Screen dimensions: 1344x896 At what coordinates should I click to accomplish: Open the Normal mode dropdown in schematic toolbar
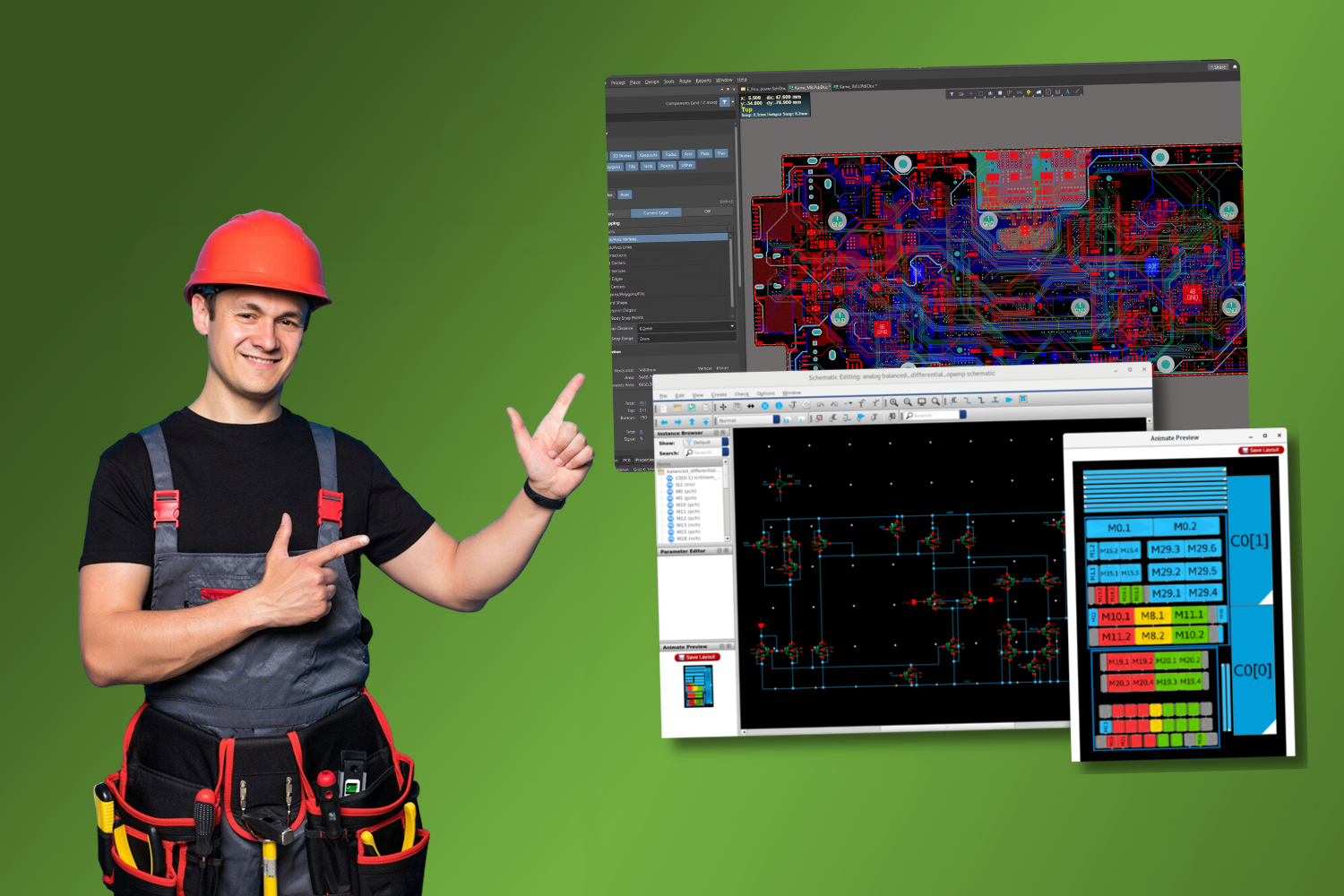[x=748, y=419]
